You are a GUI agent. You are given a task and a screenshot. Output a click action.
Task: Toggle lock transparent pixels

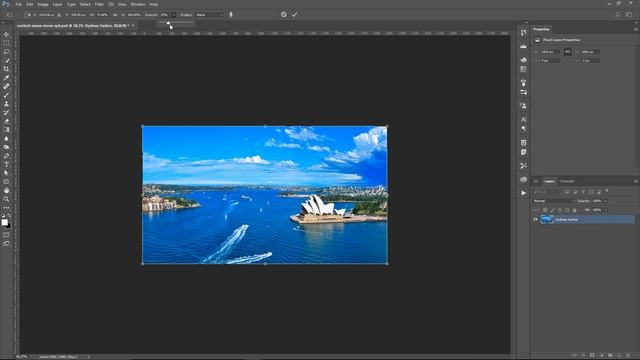click(545, 210)
